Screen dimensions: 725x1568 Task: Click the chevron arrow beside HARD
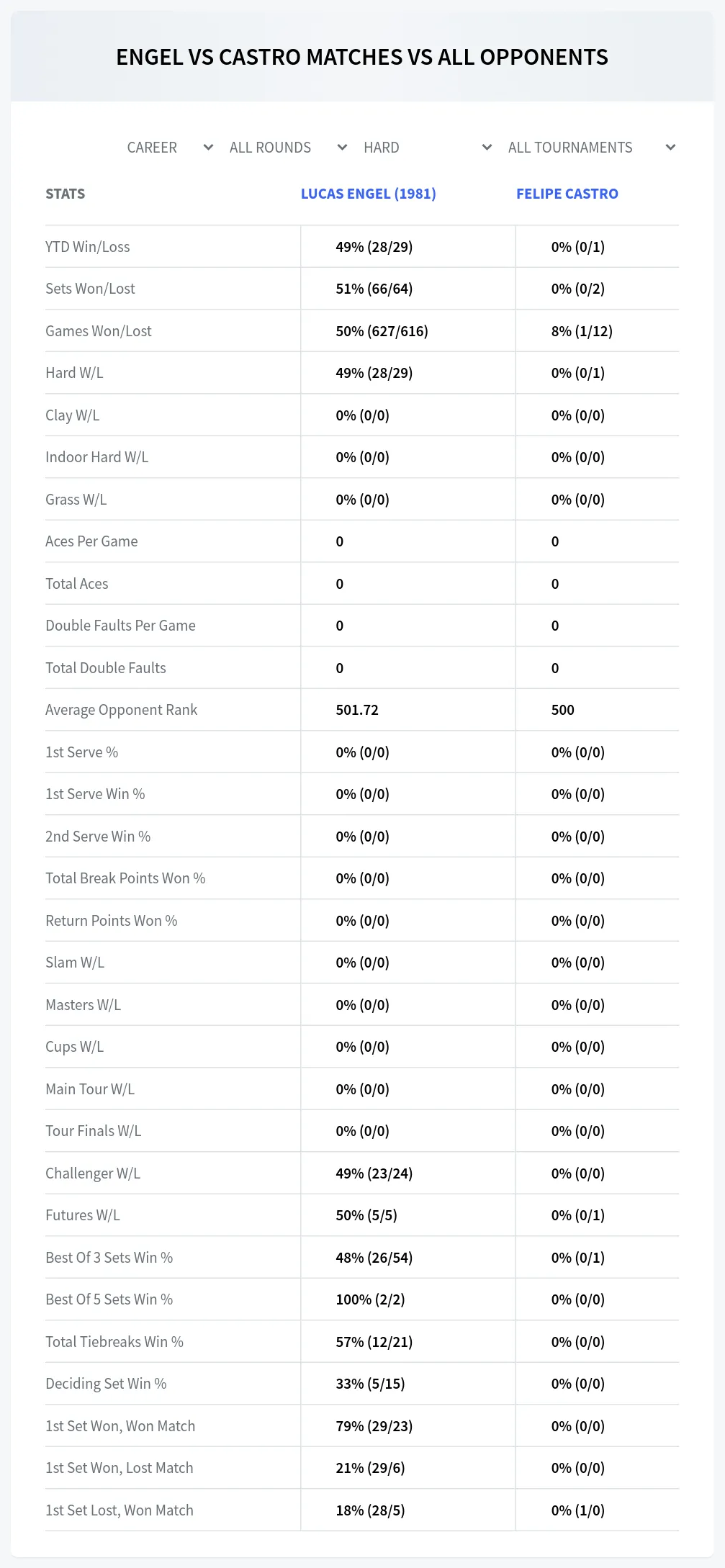click(x=487, y=148)
